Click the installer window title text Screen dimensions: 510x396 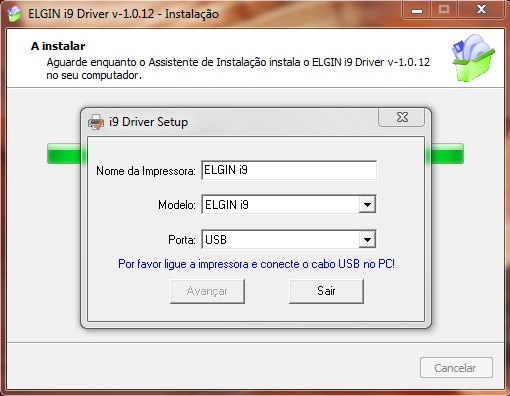click(x=124, y=14)
